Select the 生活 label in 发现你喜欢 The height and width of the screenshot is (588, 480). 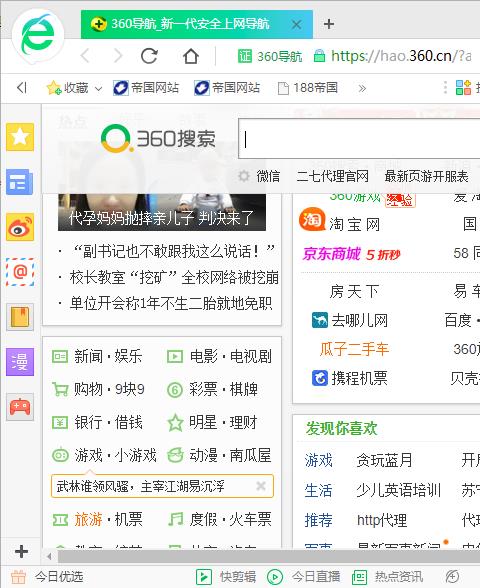[x=318, y=490]
